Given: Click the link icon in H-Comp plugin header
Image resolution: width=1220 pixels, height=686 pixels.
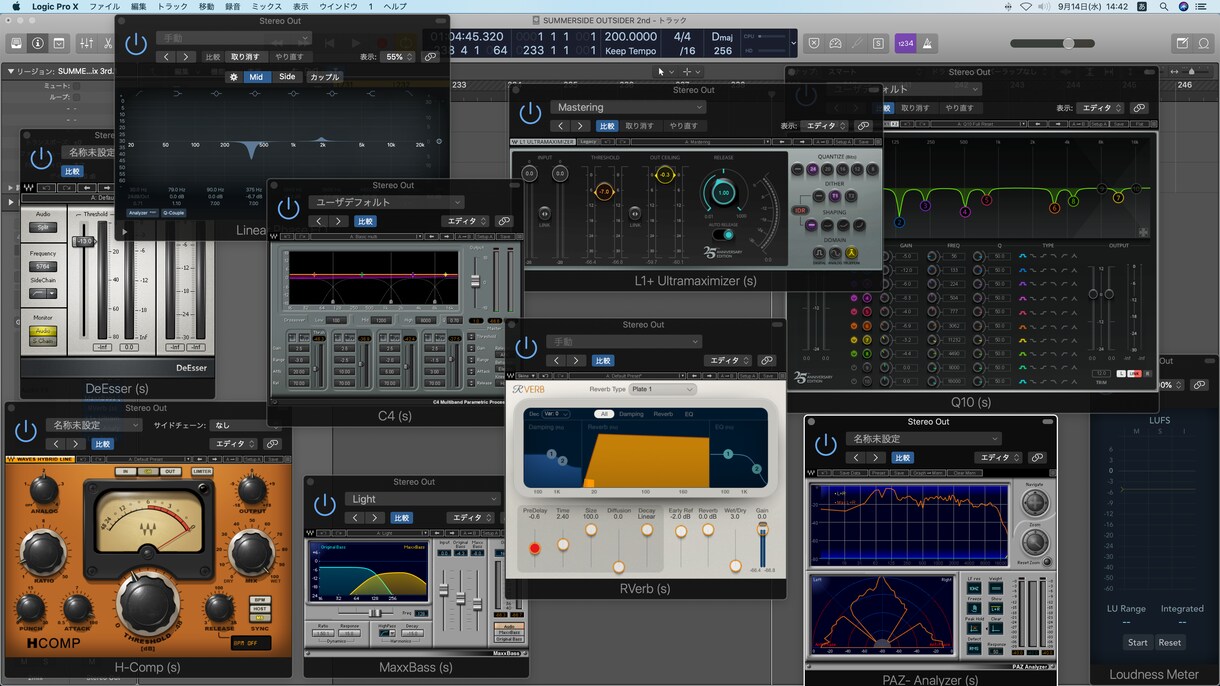Looking at the screenshot, I should pyautogui.click(x=272, y=444).
